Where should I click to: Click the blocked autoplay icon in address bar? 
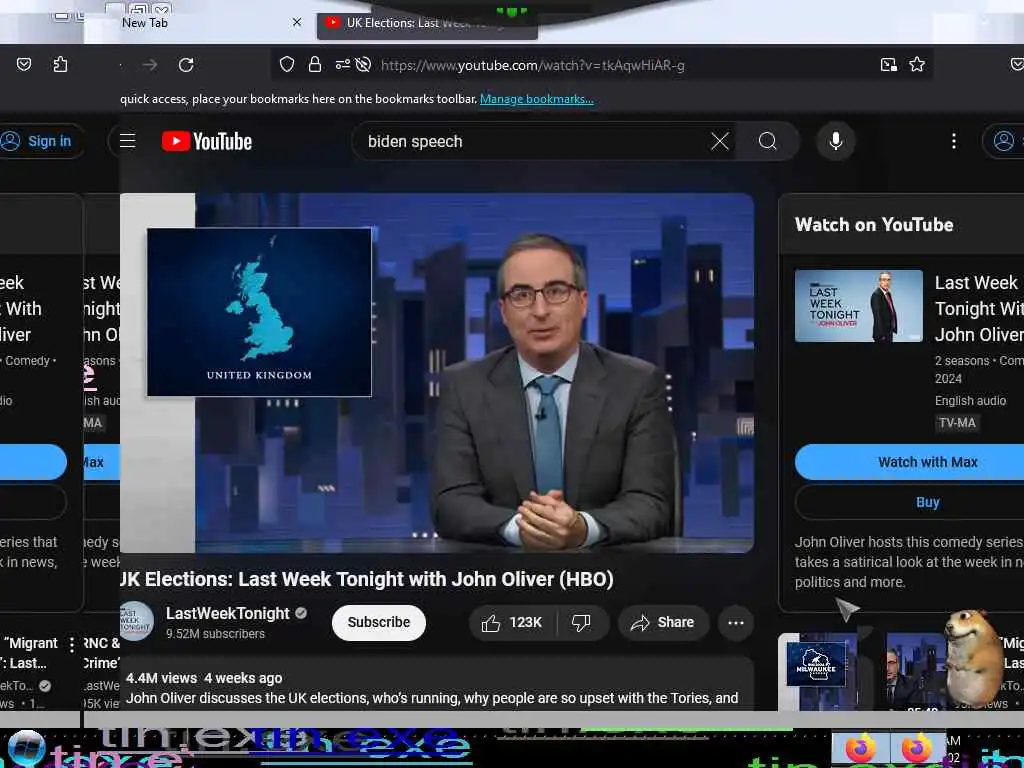click(x=364, y=64)
